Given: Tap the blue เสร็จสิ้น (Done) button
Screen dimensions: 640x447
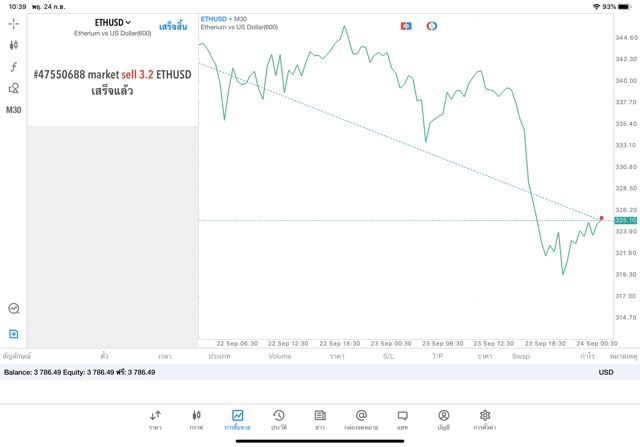Looking at the screenshot, I should [x=172, y=25].
